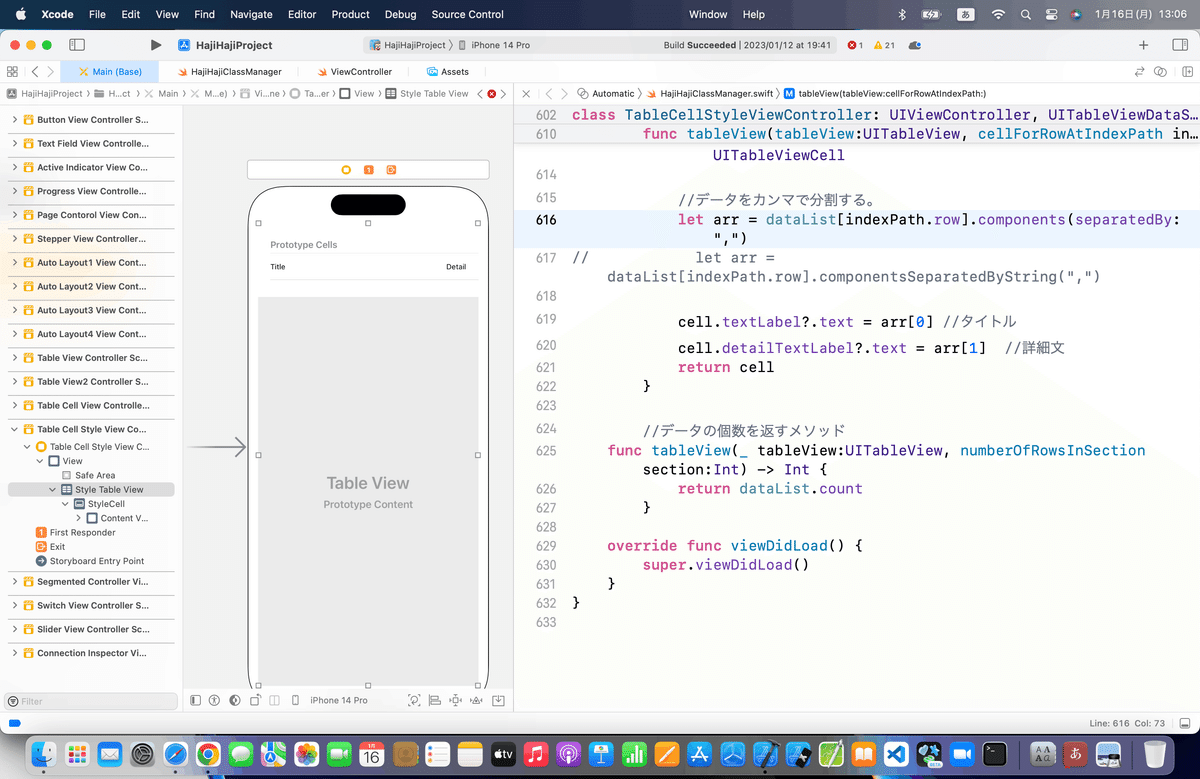Toggle the navigator sidebar in toolbar

tap(77, 45)
